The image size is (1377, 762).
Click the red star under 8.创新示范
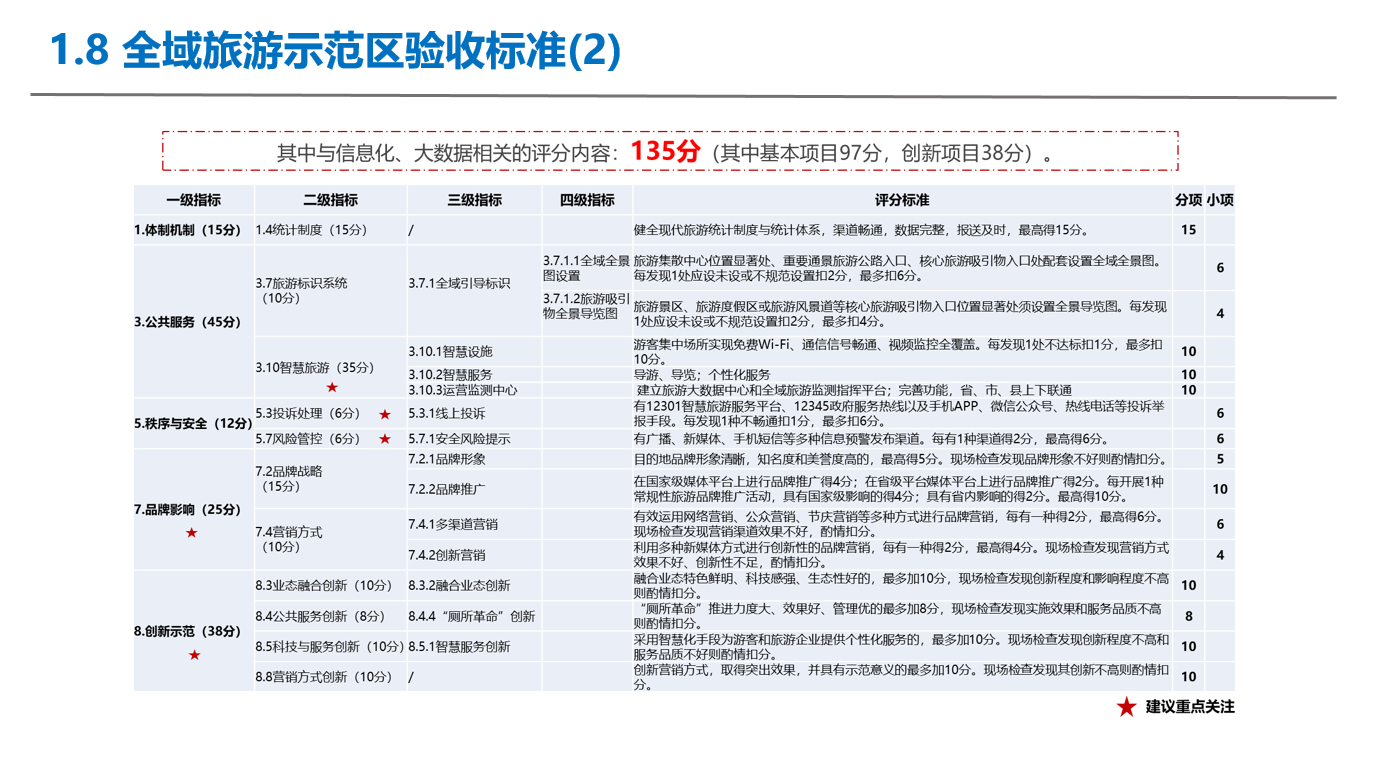(194, 655)
